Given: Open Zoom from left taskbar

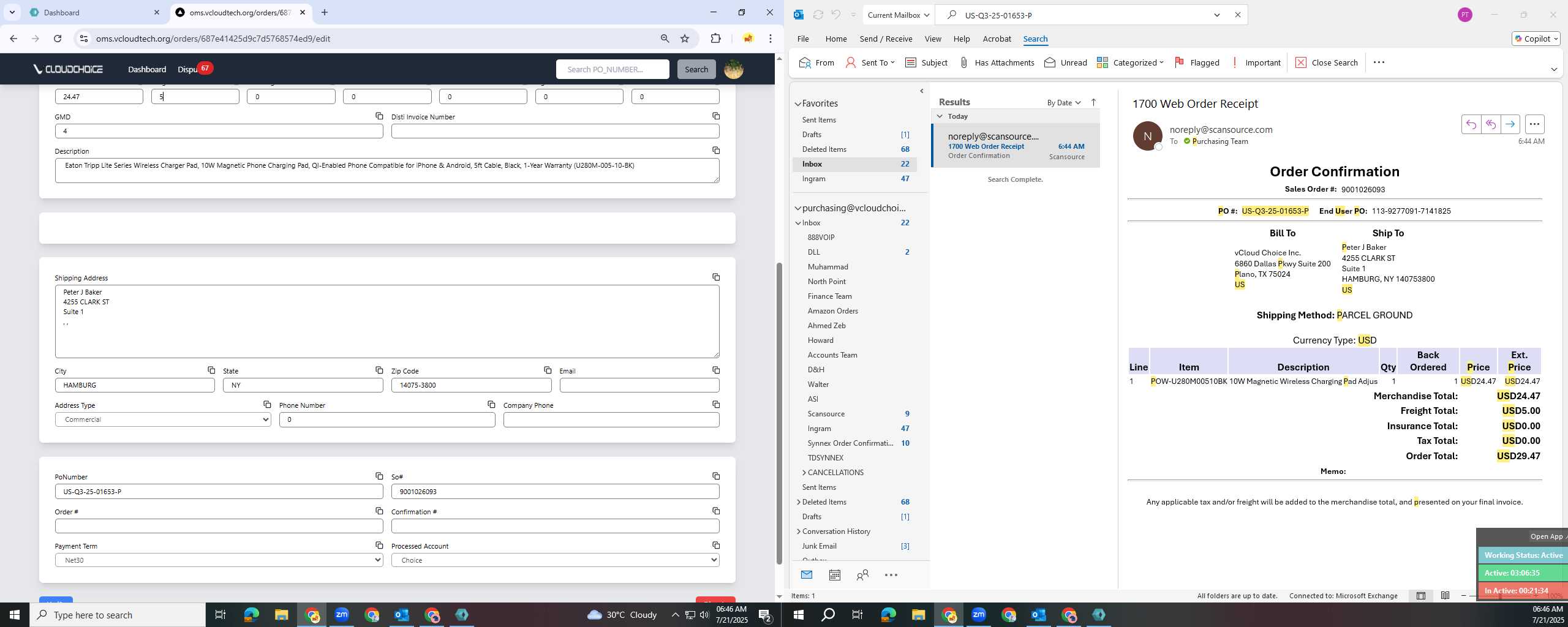Looking at the screenshot, I should click(x=341, y=615).
